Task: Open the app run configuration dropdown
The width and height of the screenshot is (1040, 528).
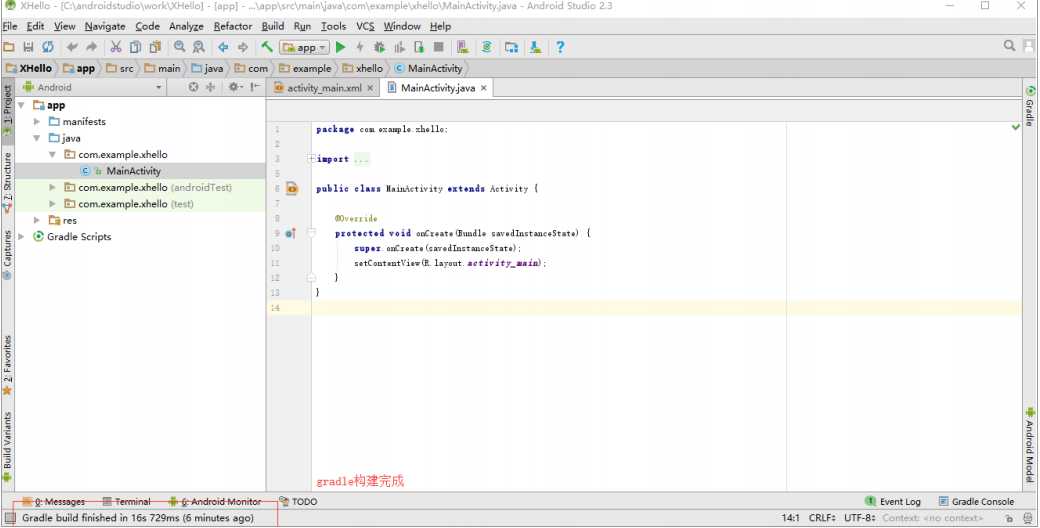Action: tap(304, 47)
